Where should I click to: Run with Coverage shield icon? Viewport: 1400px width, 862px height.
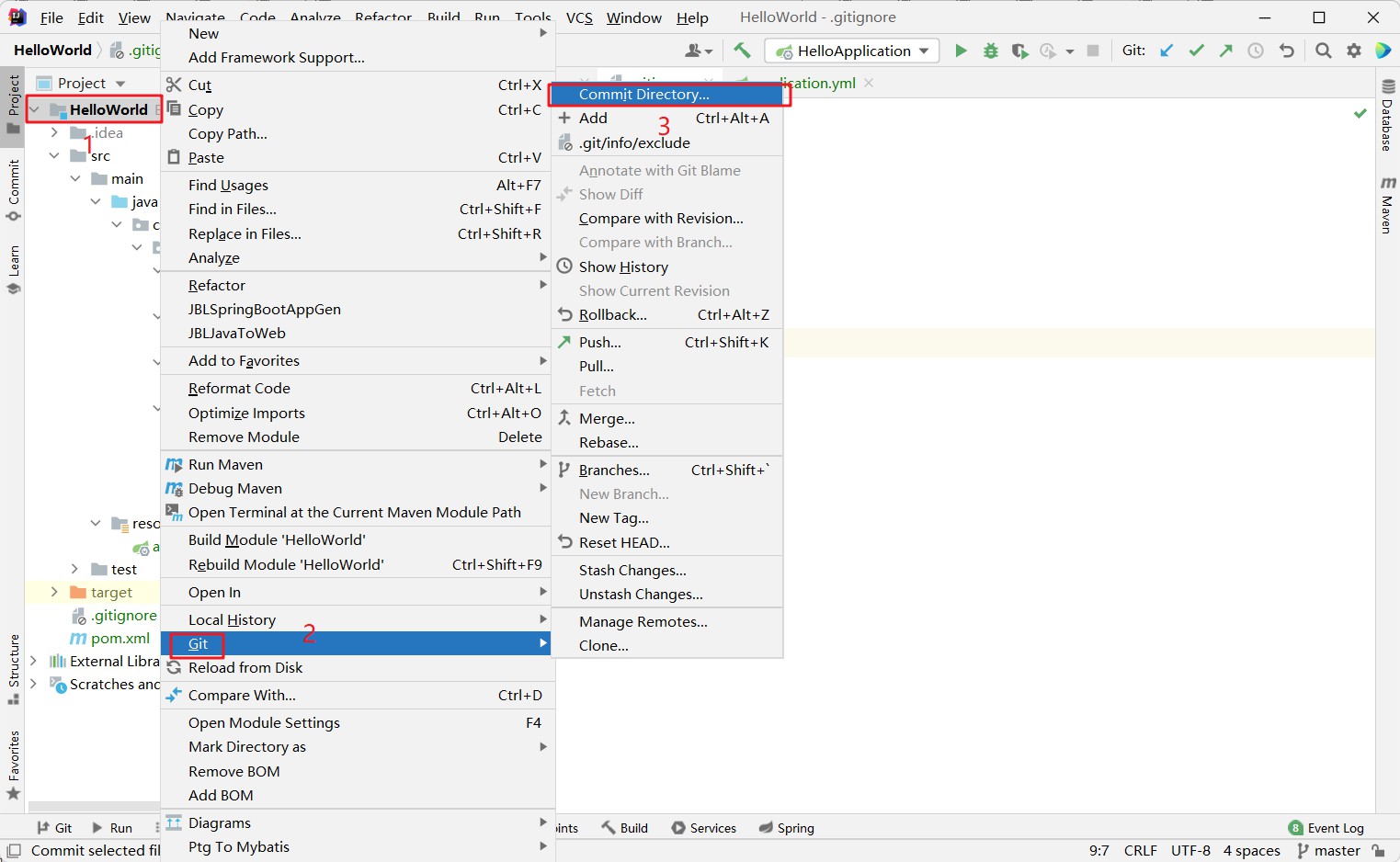pos(1019,51)
